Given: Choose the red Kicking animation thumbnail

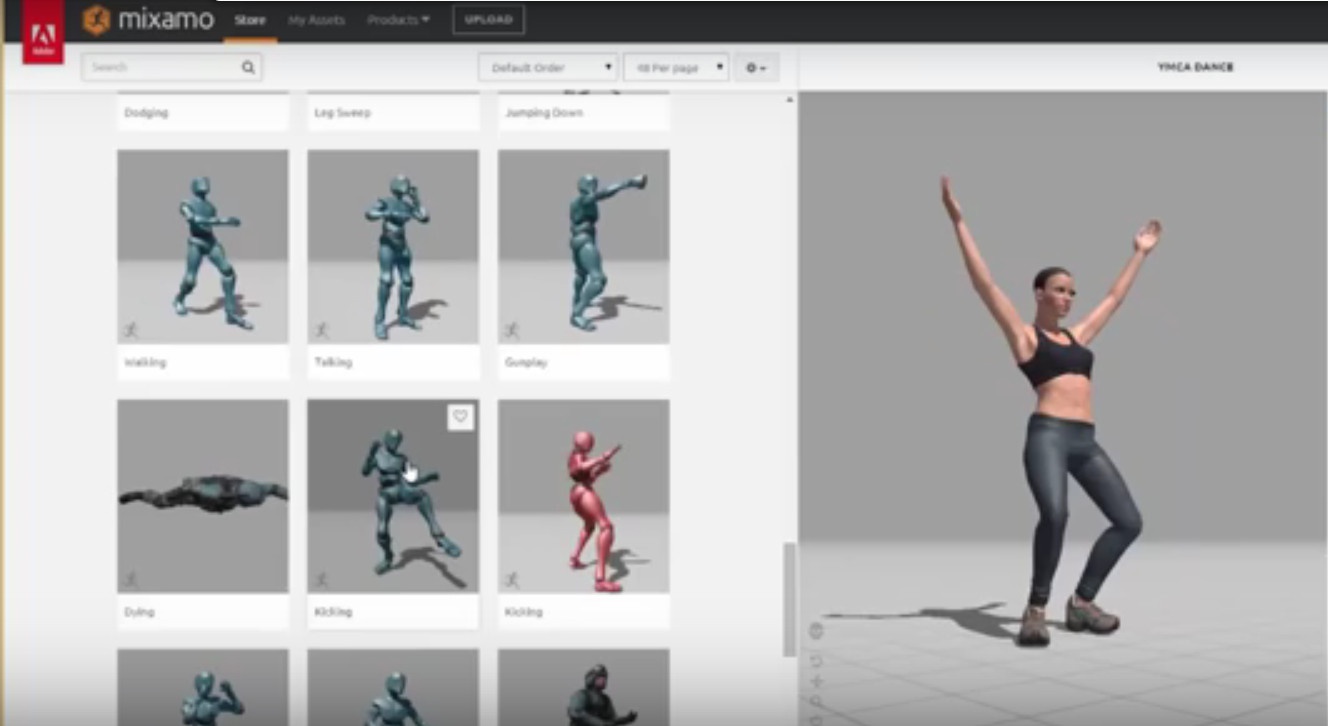Looking at the screenshot, I should [x=583, y=496].
